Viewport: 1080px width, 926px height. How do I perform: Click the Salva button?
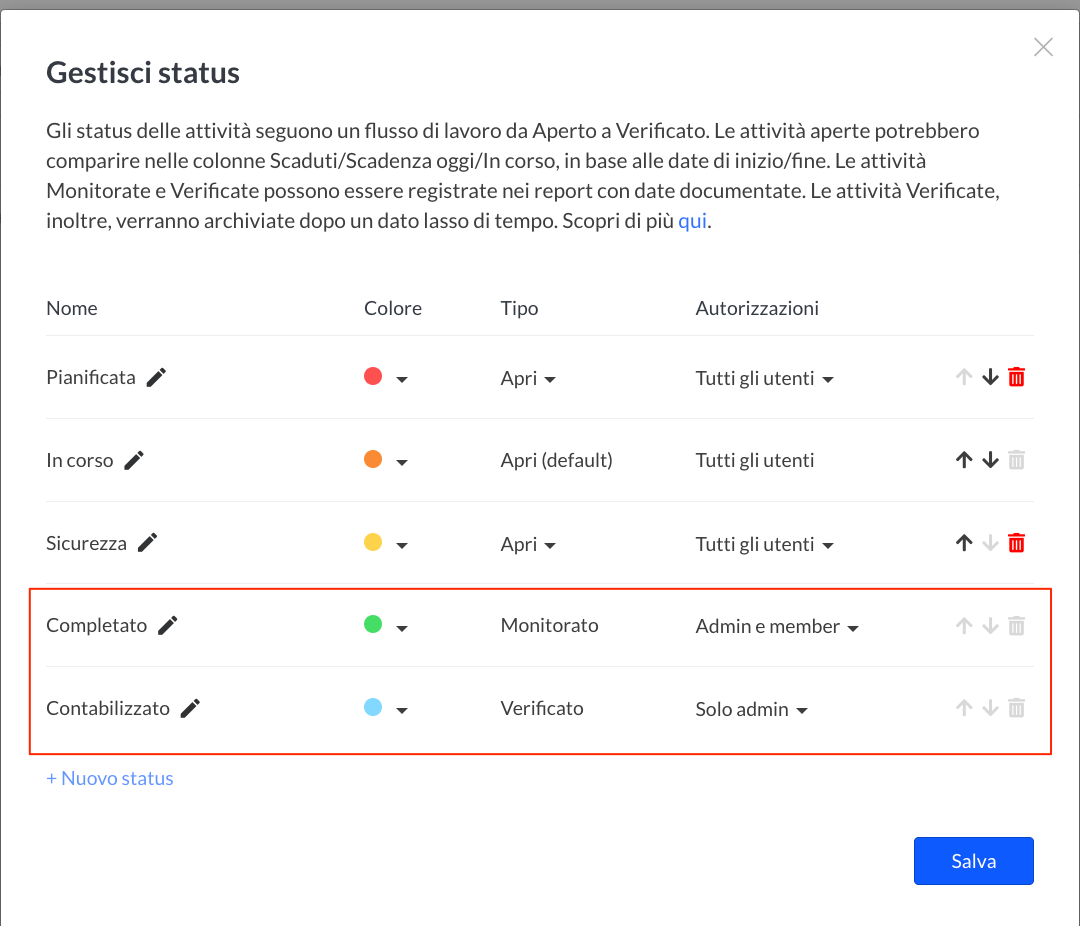[x=973, y=861]
